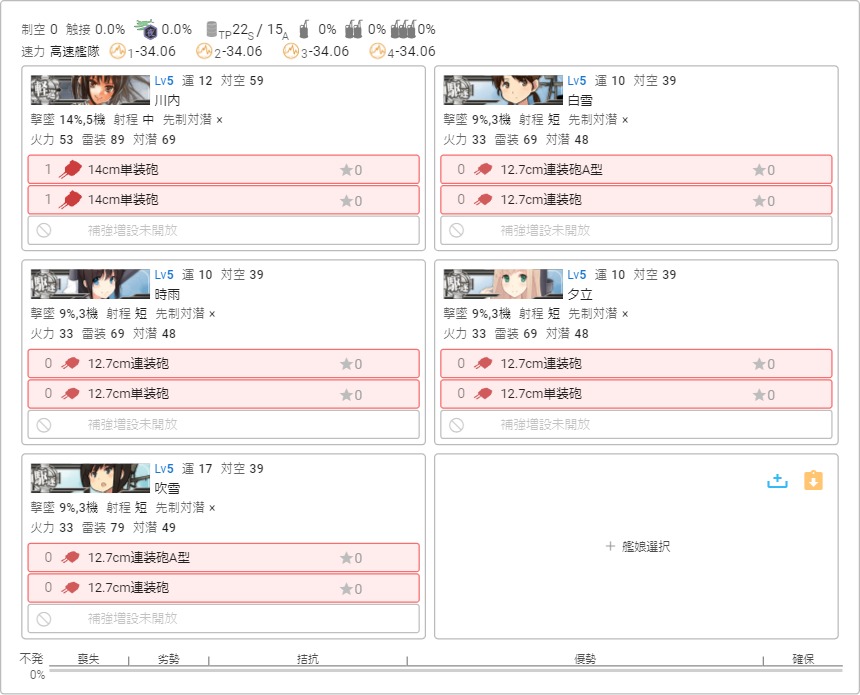The image size is (860, 695).
Task: Click 川内's 撃墜 14%,5機 text
Action: click(68, 120)
